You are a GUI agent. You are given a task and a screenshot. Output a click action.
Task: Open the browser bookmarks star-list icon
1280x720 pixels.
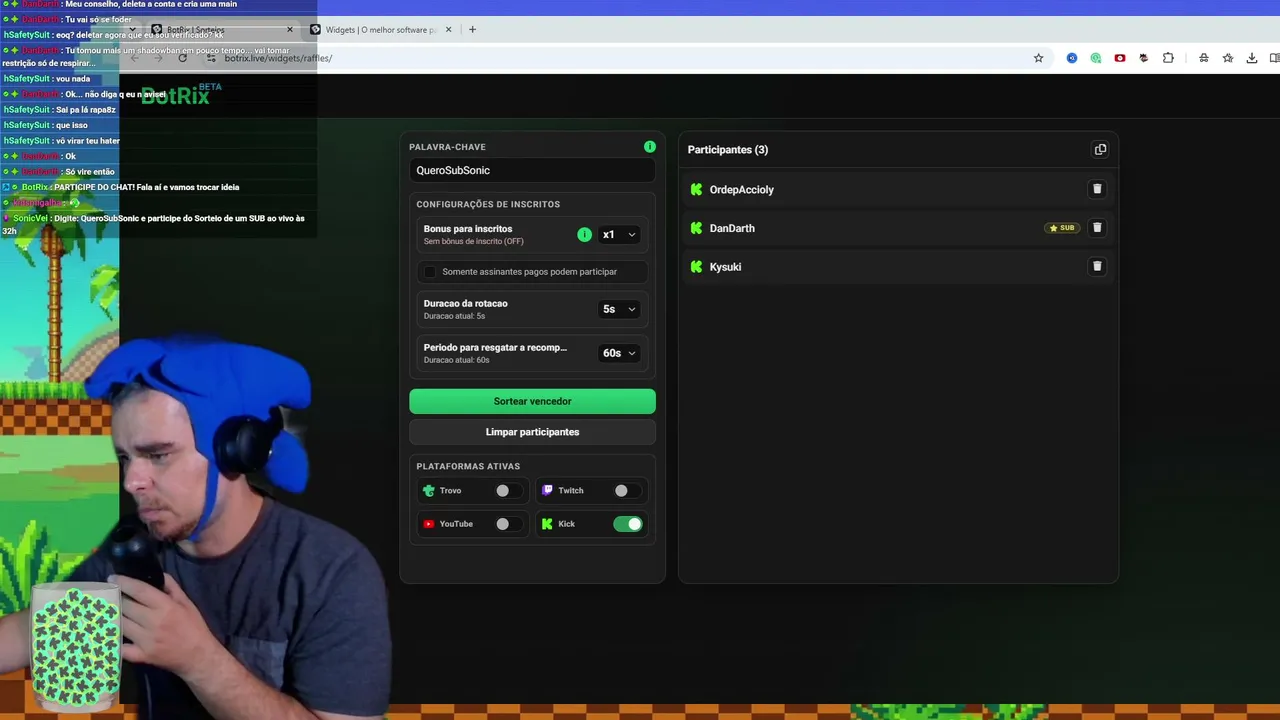click(1228, 58)
